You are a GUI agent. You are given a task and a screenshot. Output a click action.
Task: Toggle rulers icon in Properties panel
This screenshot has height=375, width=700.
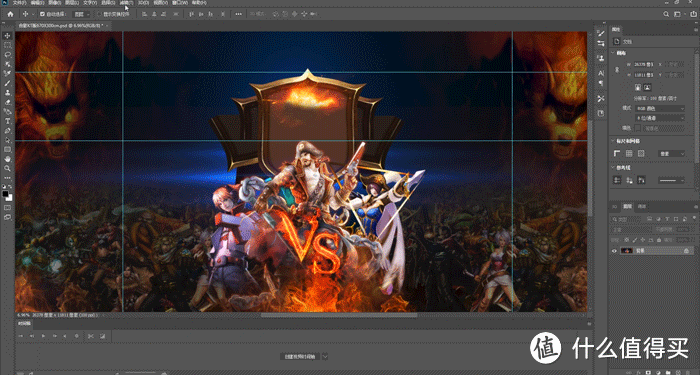[617, 154]
